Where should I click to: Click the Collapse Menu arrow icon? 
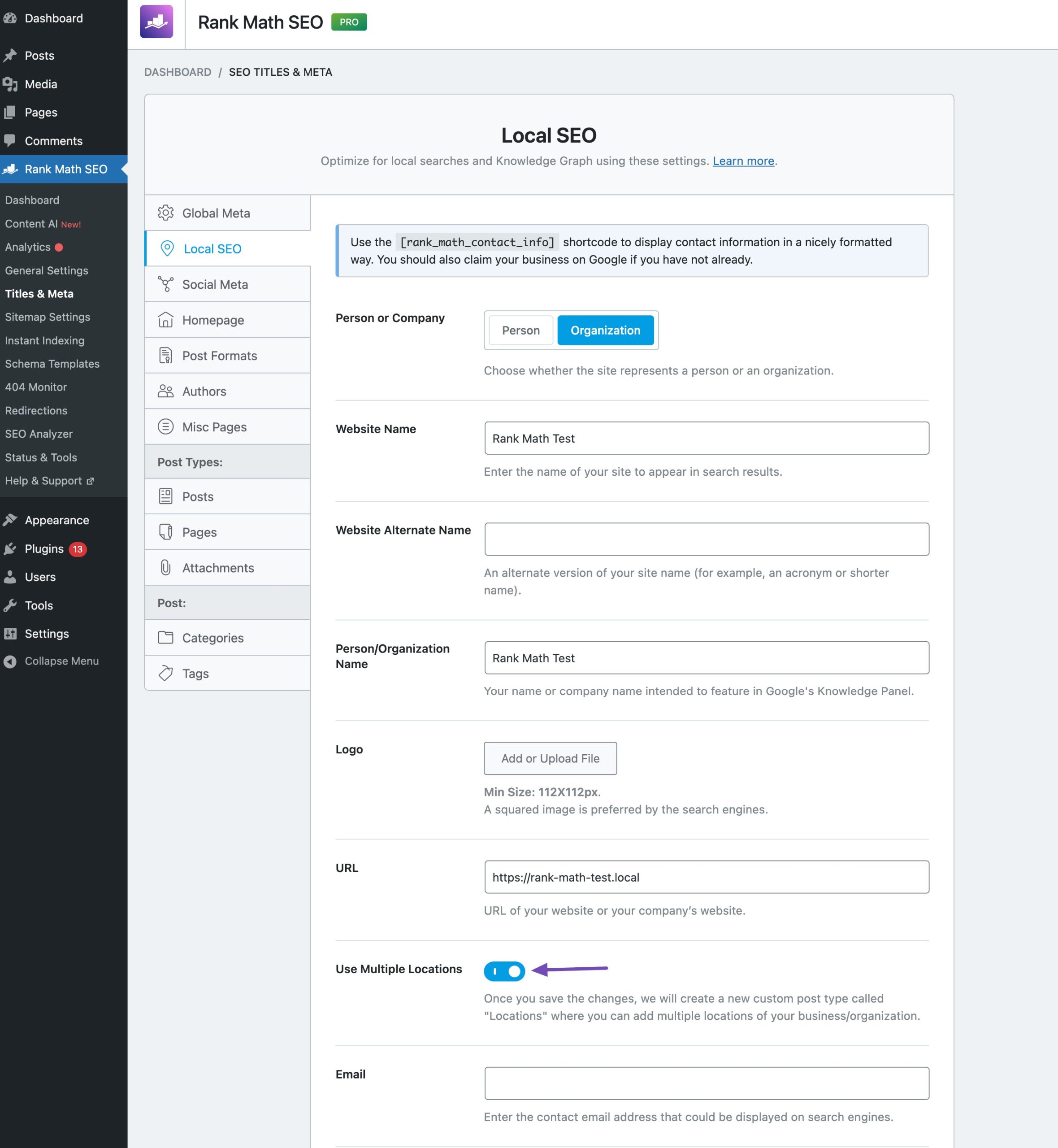coord(10,661)
